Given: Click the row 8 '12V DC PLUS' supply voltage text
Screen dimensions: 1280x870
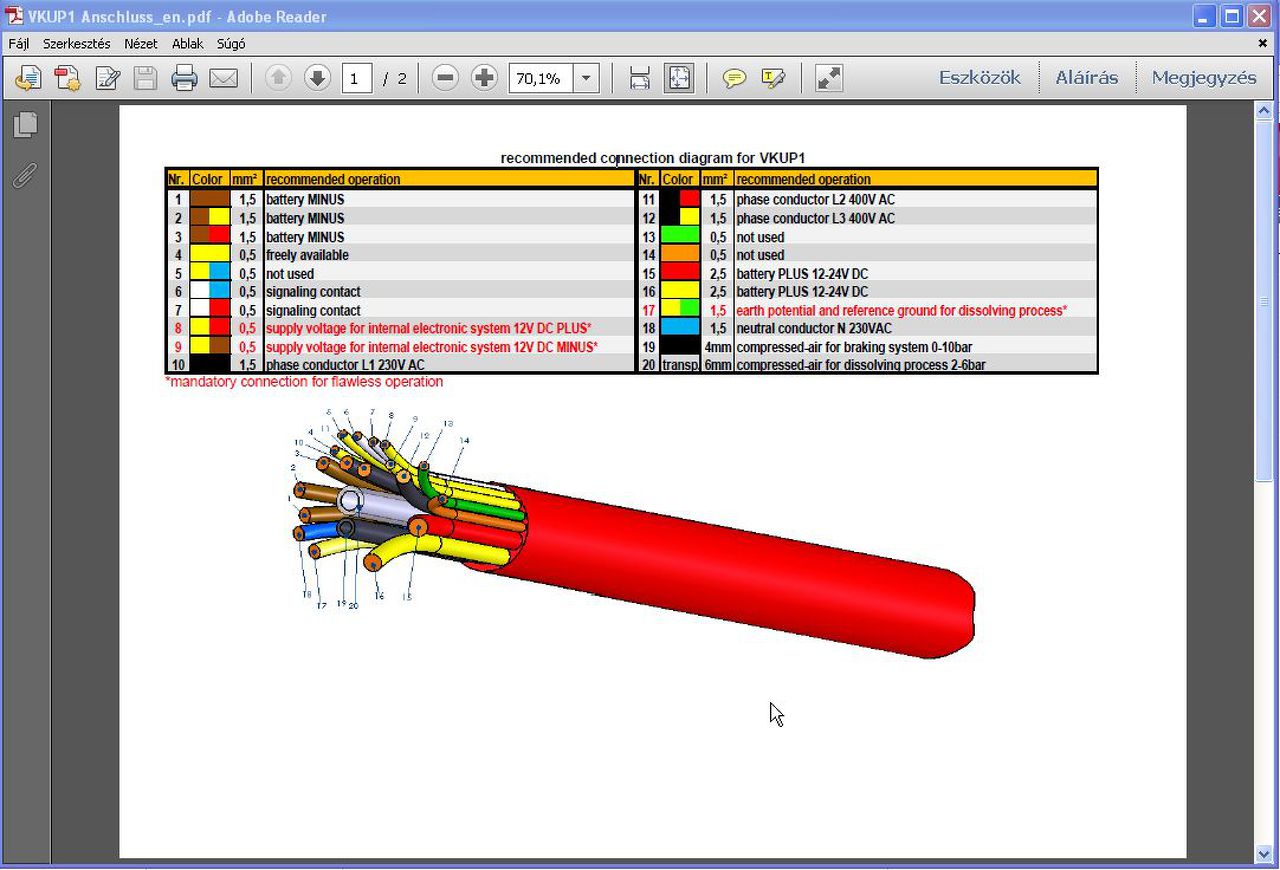Looking at the screenshot, I should 429,328.
